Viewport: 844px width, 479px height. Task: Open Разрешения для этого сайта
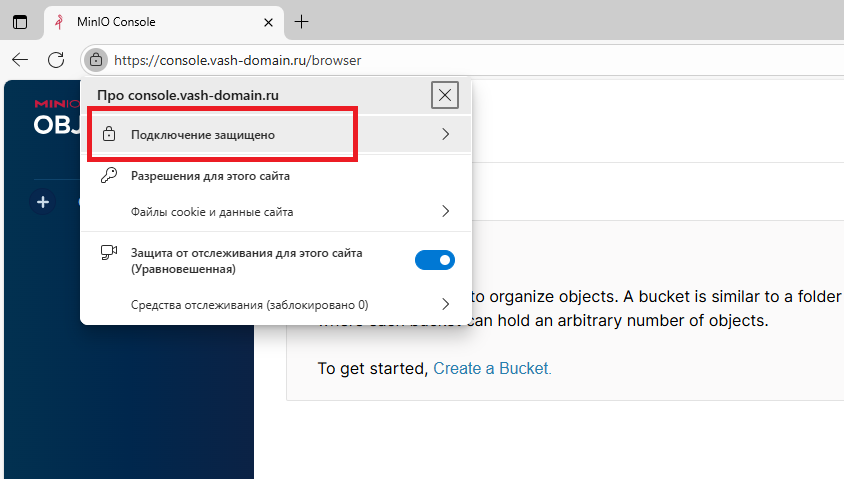[210, 175]
